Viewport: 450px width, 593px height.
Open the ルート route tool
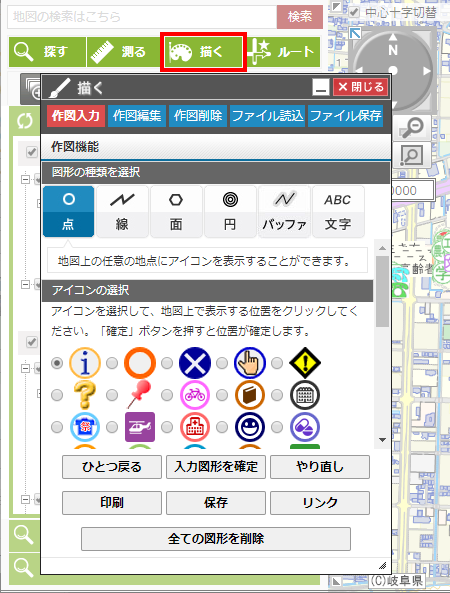(284, 51)
